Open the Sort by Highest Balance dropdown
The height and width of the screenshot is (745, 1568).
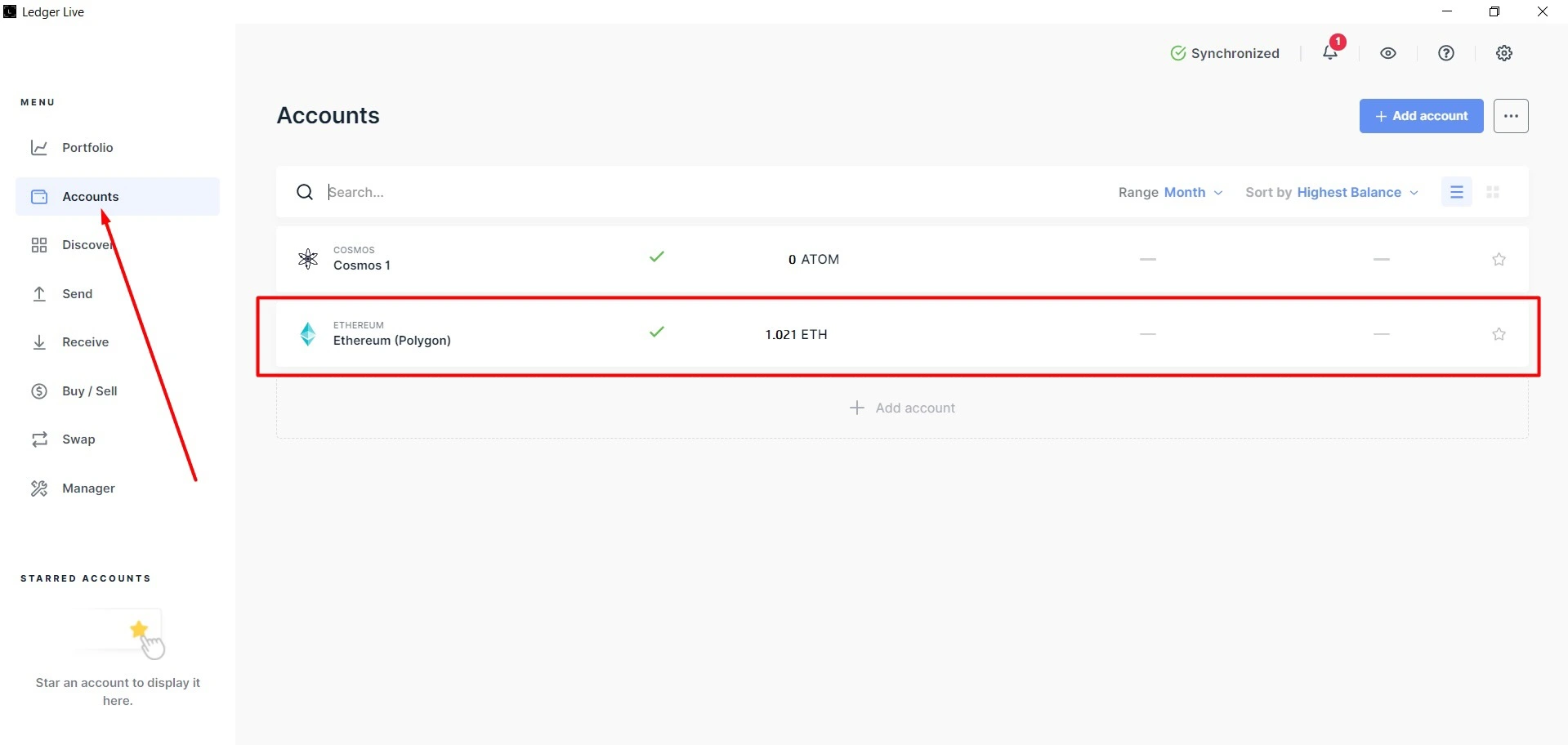(x=1332, y=192)
